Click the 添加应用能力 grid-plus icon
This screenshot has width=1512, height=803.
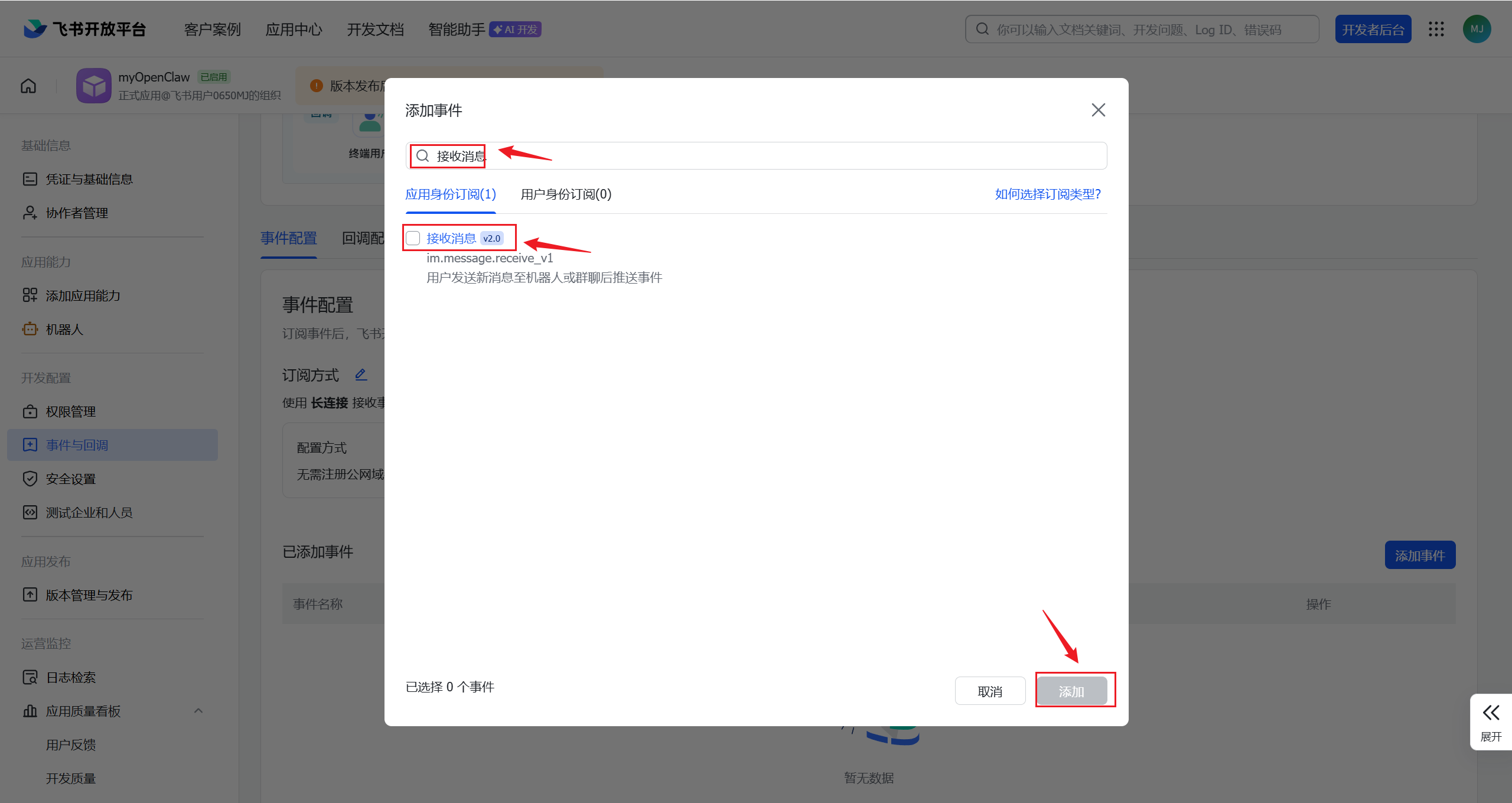[30, 295]
